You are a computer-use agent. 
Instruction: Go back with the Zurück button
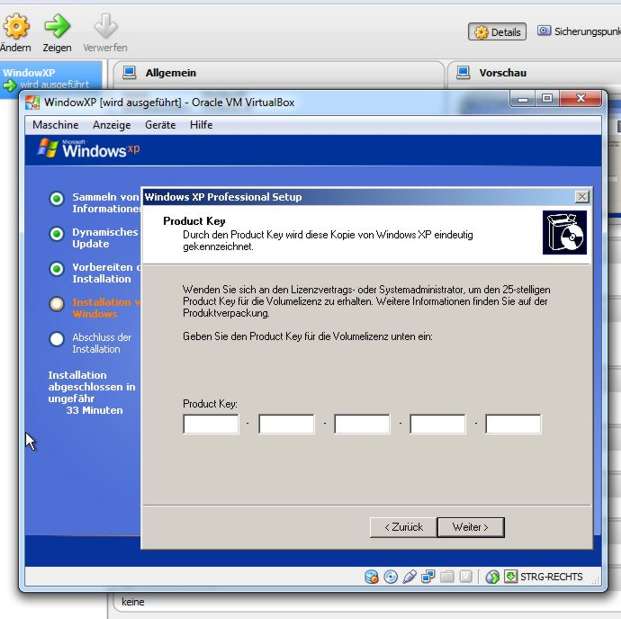tap(403, 527)
